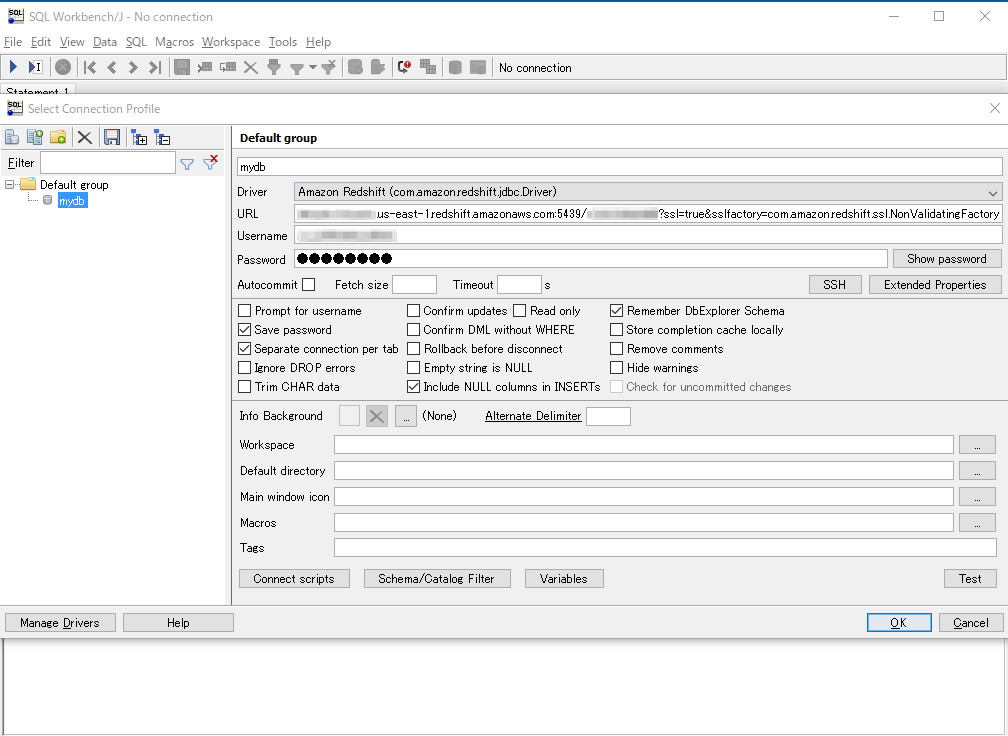This screenshot has height=736, width=1008.
Task: Check the Rollback before disconnect option
Action: click(414, 348)
